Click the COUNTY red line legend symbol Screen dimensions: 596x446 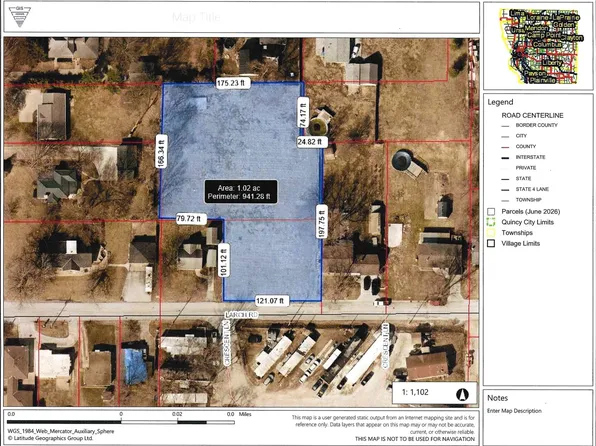tap(505, 147)
